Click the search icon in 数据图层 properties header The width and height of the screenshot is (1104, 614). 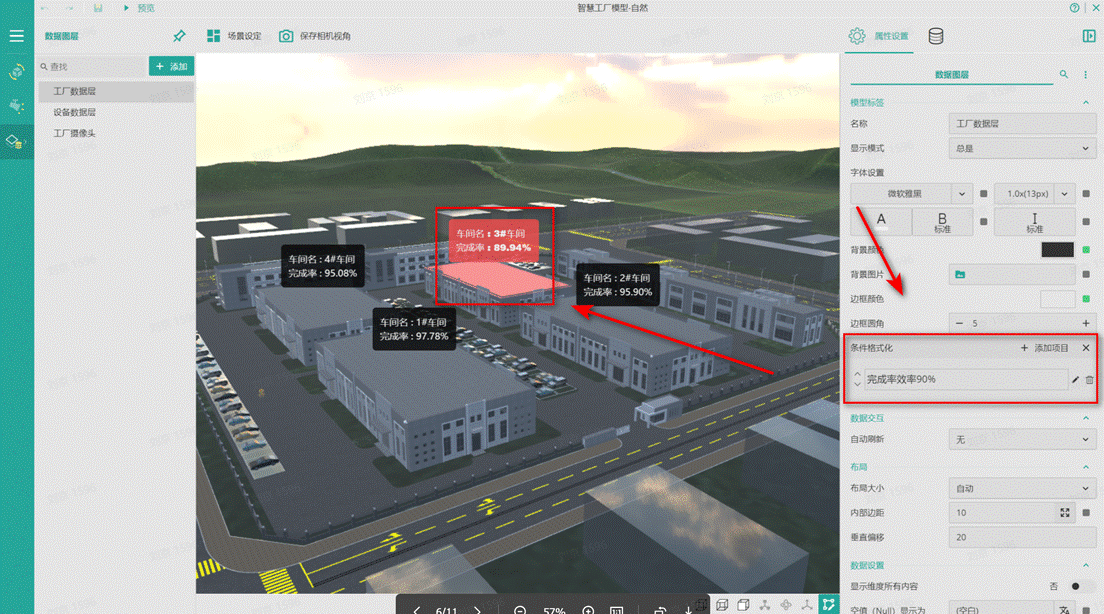1064,74
